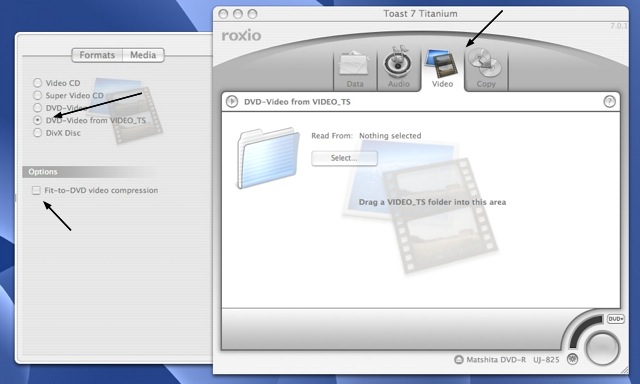Select the DVD-Video radio button
This screenshot has width=640, height=384.
38,108
